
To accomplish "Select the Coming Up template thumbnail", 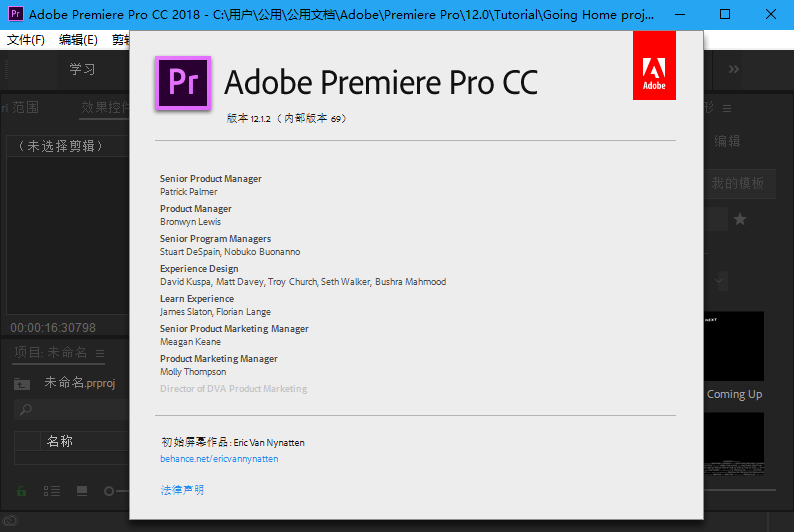I will click(734, 346).
